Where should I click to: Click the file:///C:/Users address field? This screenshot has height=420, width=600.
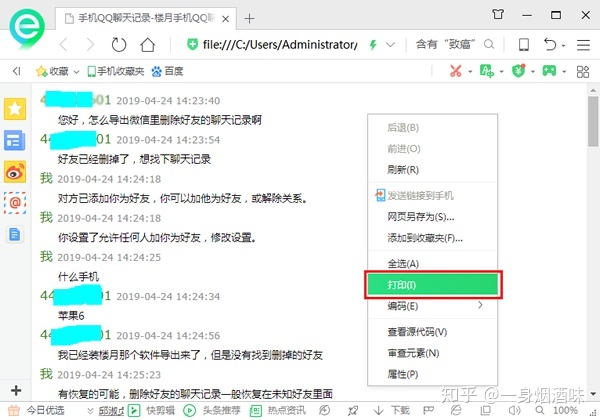point(280,45)
